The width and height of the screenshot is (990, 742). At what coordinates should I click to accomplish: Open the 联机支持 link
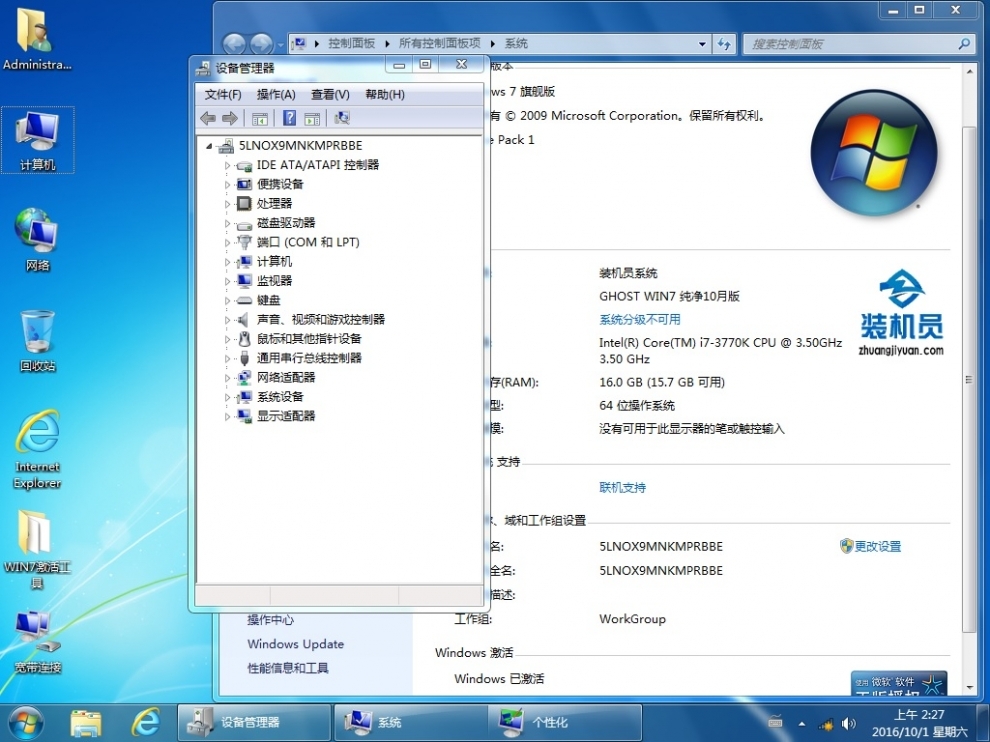(622, 487)
